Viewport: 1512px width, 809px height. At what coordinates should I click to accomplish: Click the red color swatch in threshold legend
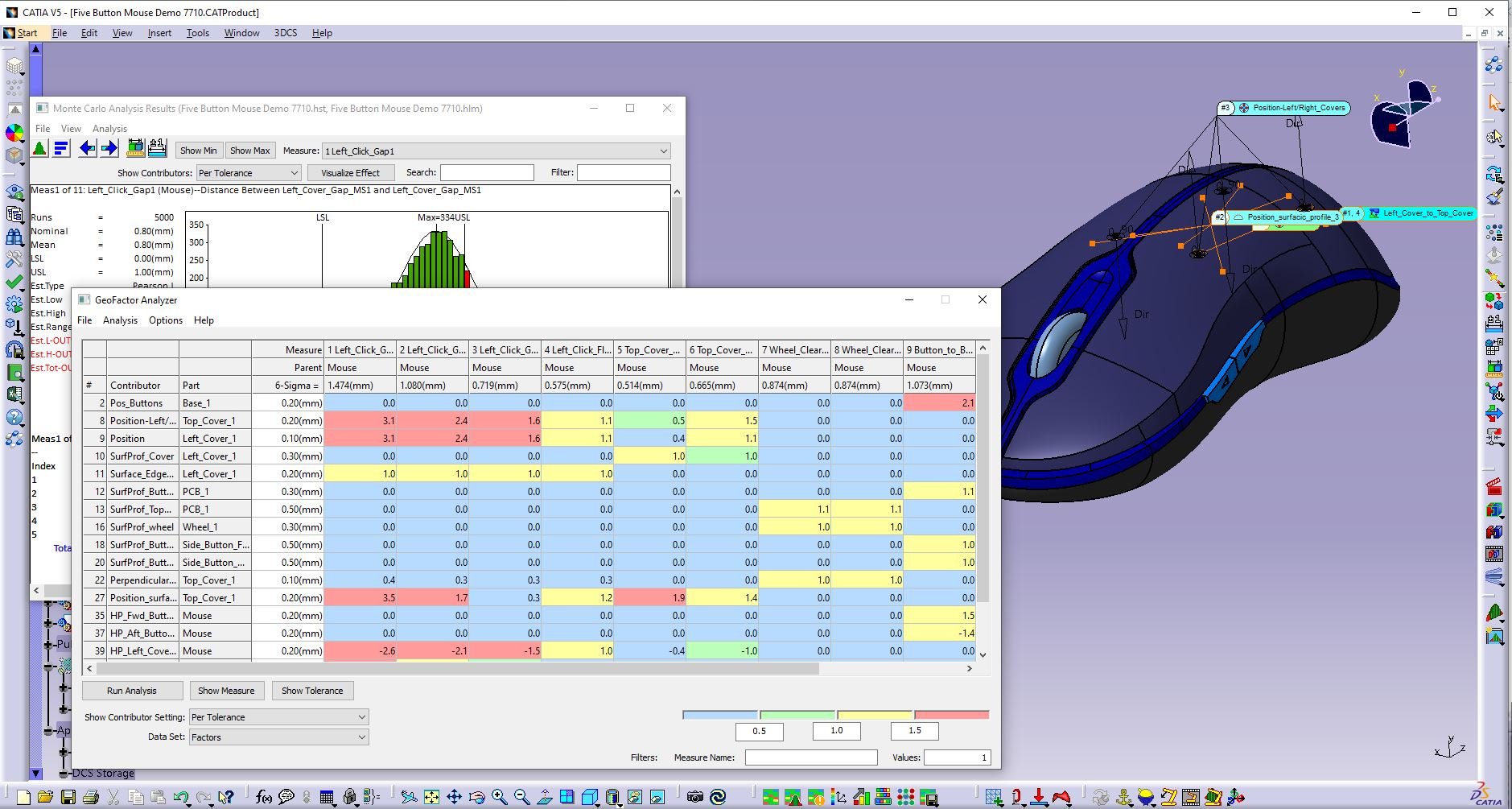[951, 715]
